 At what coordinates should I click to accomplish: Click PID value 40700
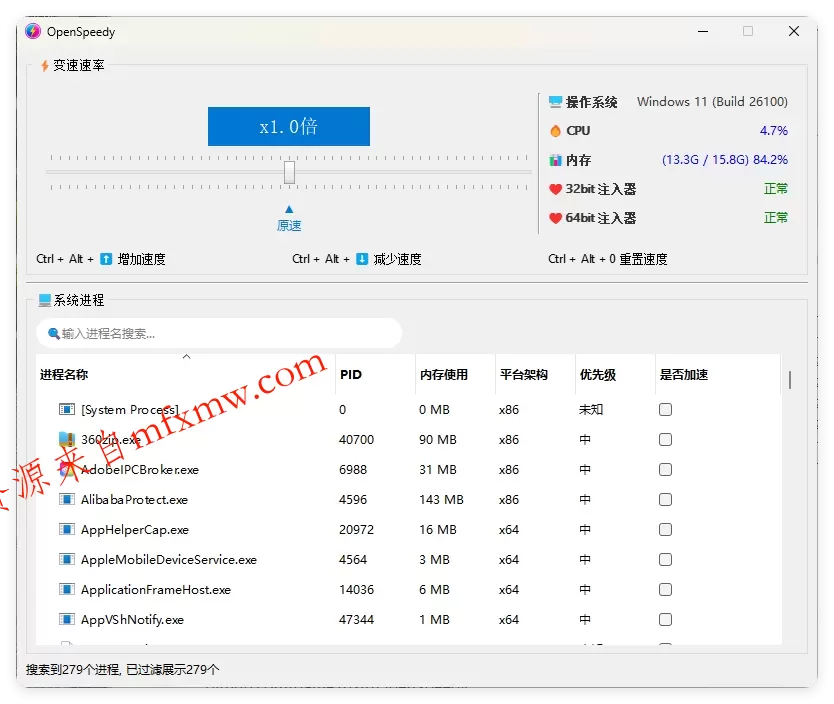[x=356, y=440]
